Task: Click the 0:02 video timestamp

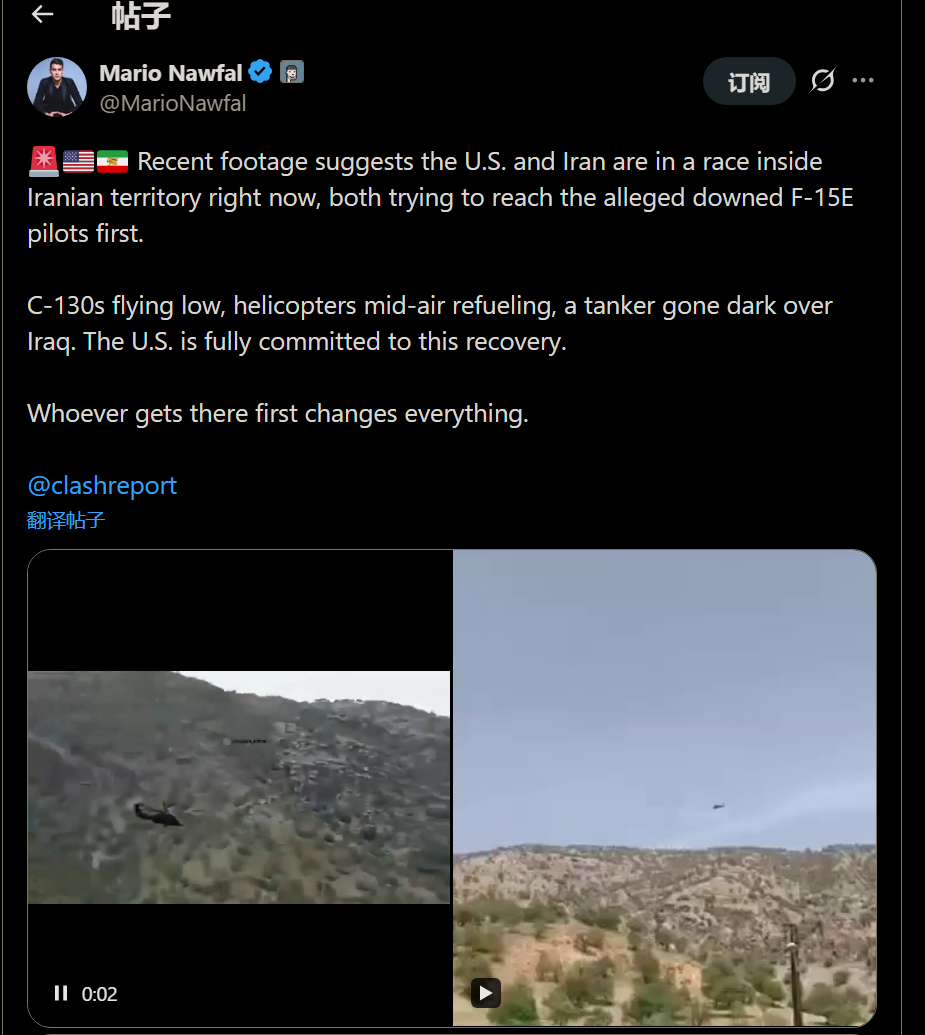Action: 100,994
